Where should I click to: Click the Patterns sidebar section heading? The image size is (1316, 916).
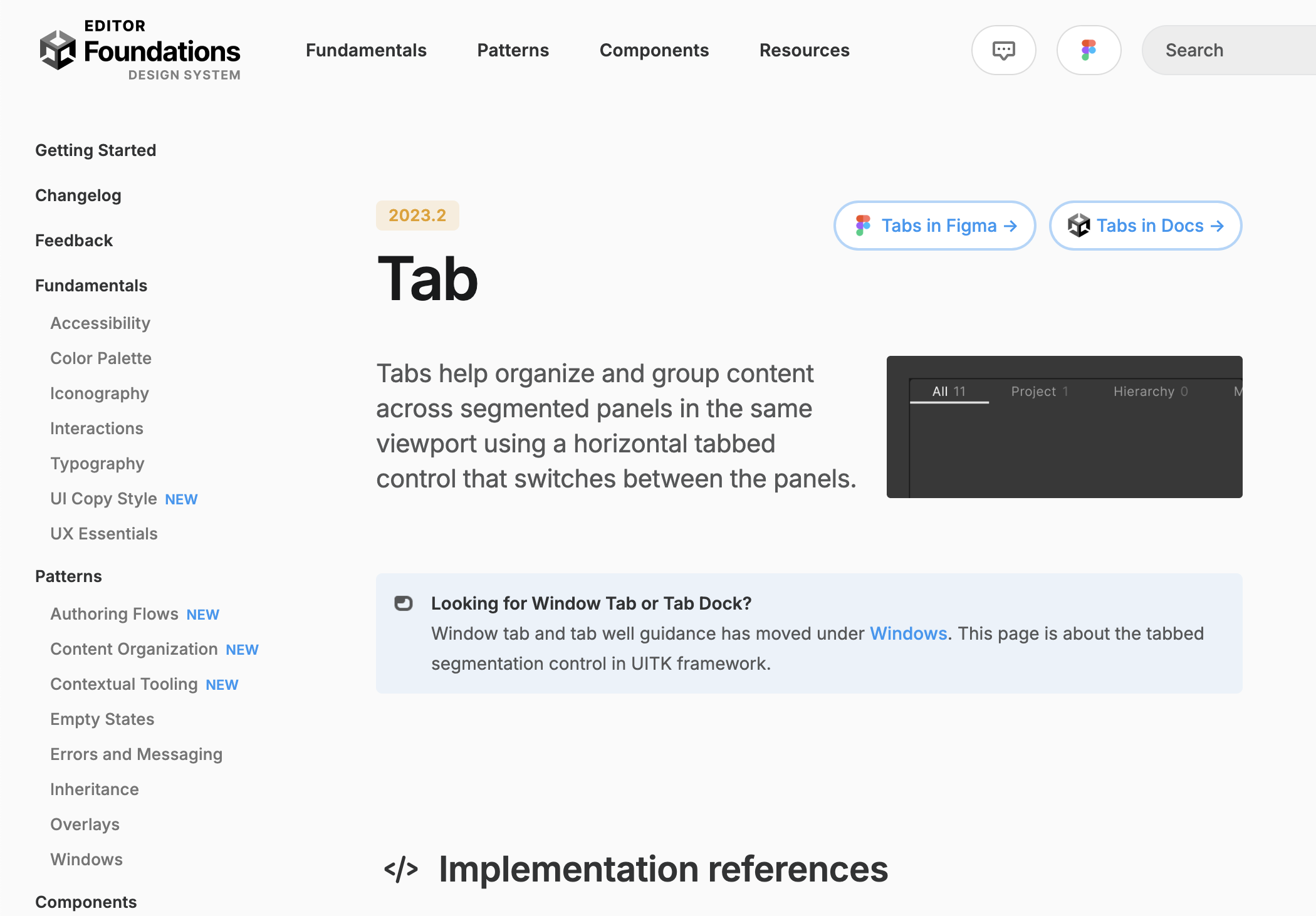[68, 576]
